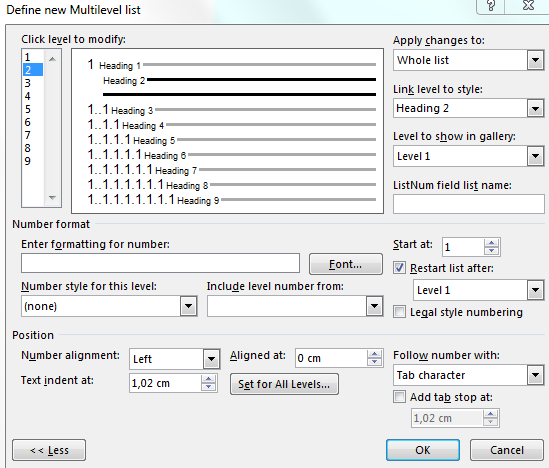Select level 1 in the level list

tap(33, 57)
